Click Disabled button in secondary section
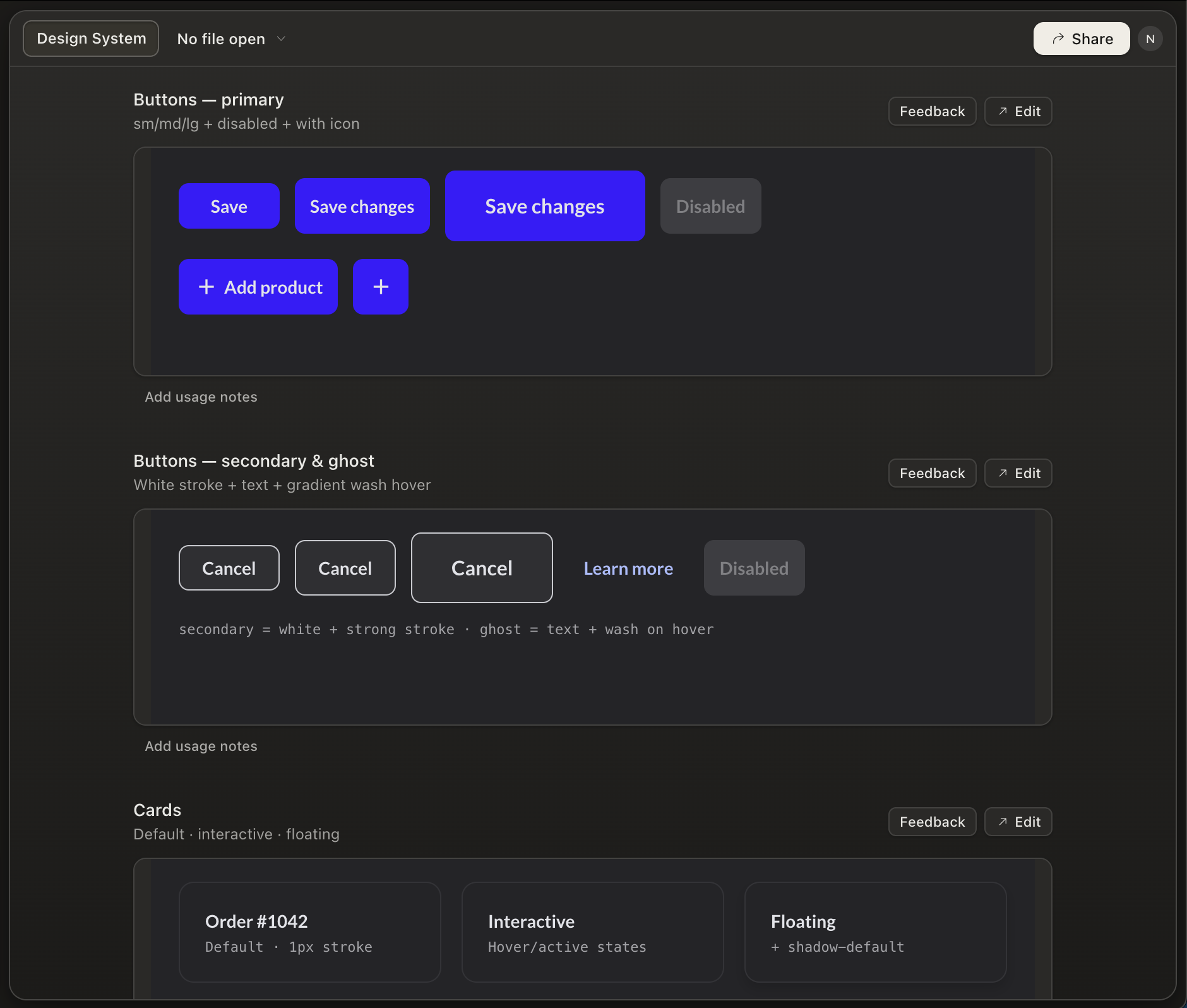Viewport: 1187px width, 1008px height. pyautogui.click(x=754, y=568)
